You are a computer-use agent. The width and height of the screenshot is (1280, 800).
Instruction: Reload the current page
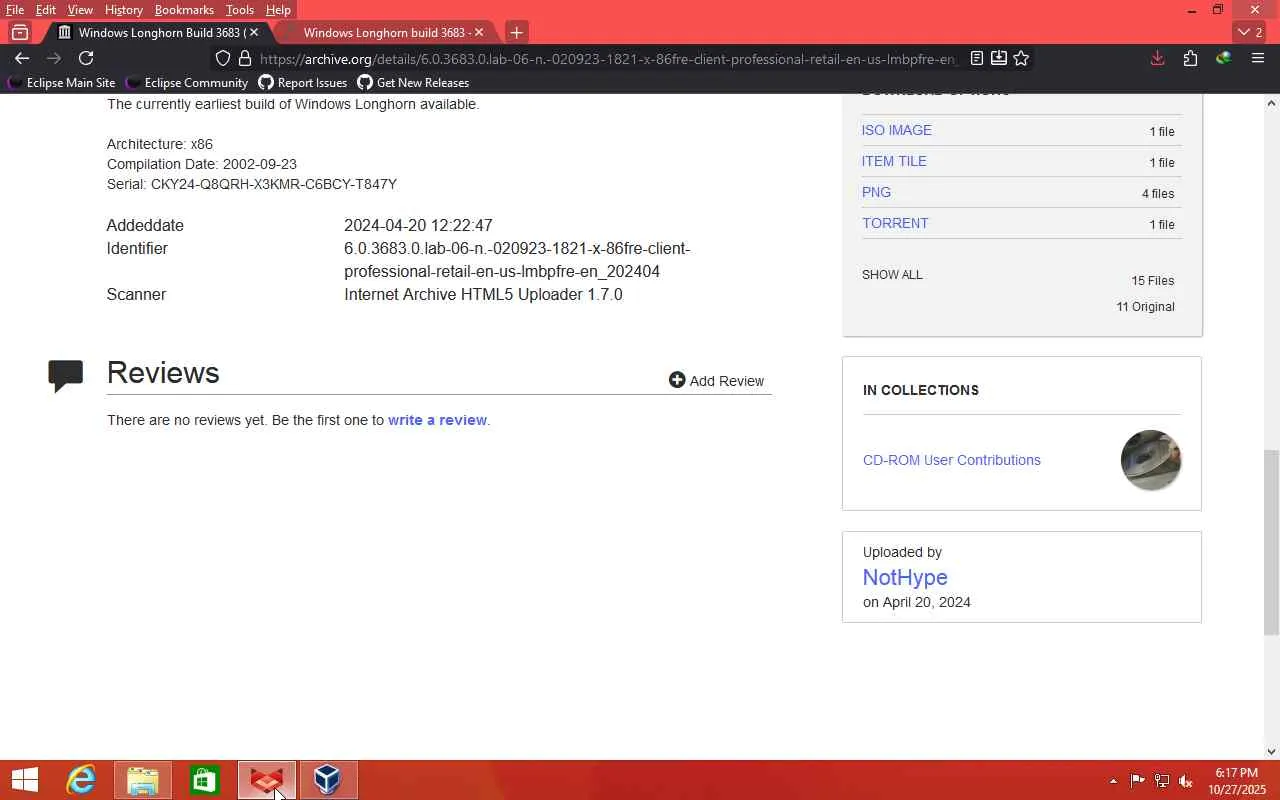pyautogui.click(x=86, y=58)
